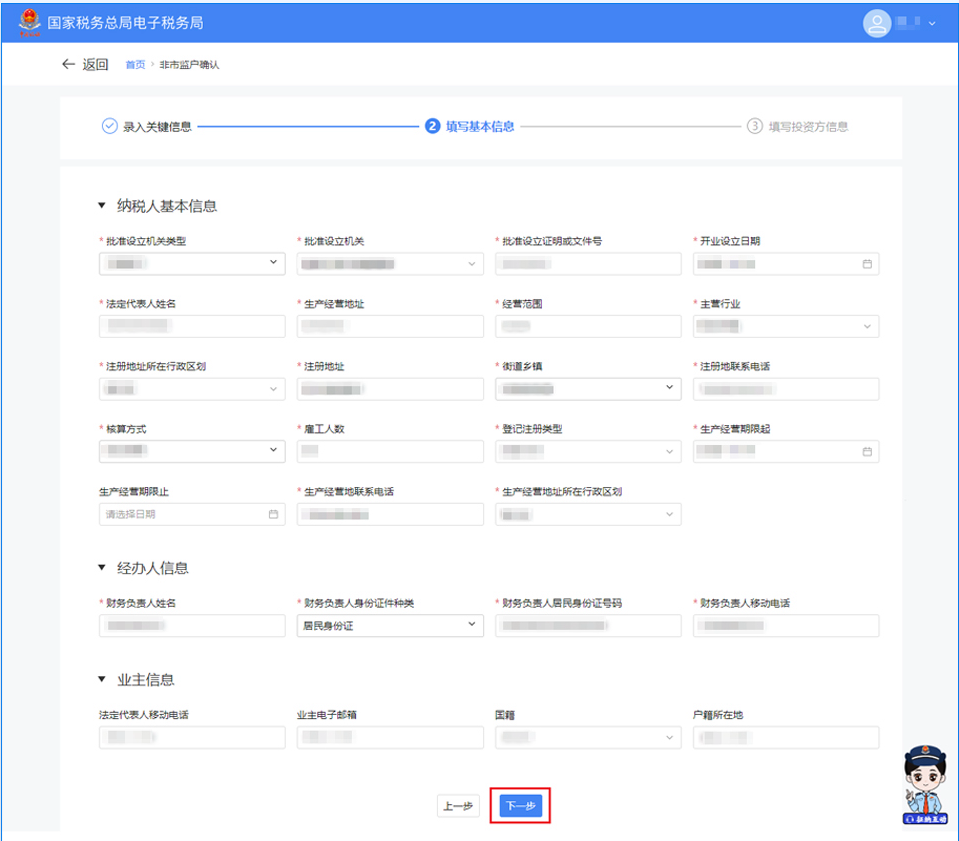Click completed step check icon 录入关键信息
Screen dimensions: 959x841
coord(110,126)
